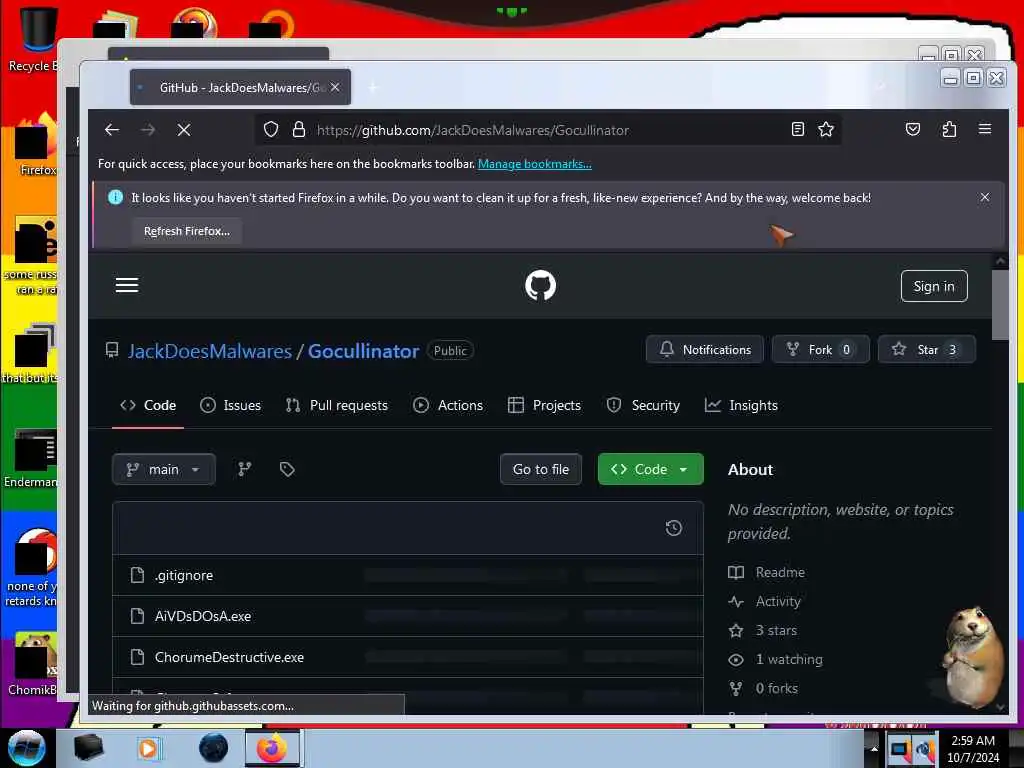
Task: View site security via padlock icon
Action: (x=298, y=129)
